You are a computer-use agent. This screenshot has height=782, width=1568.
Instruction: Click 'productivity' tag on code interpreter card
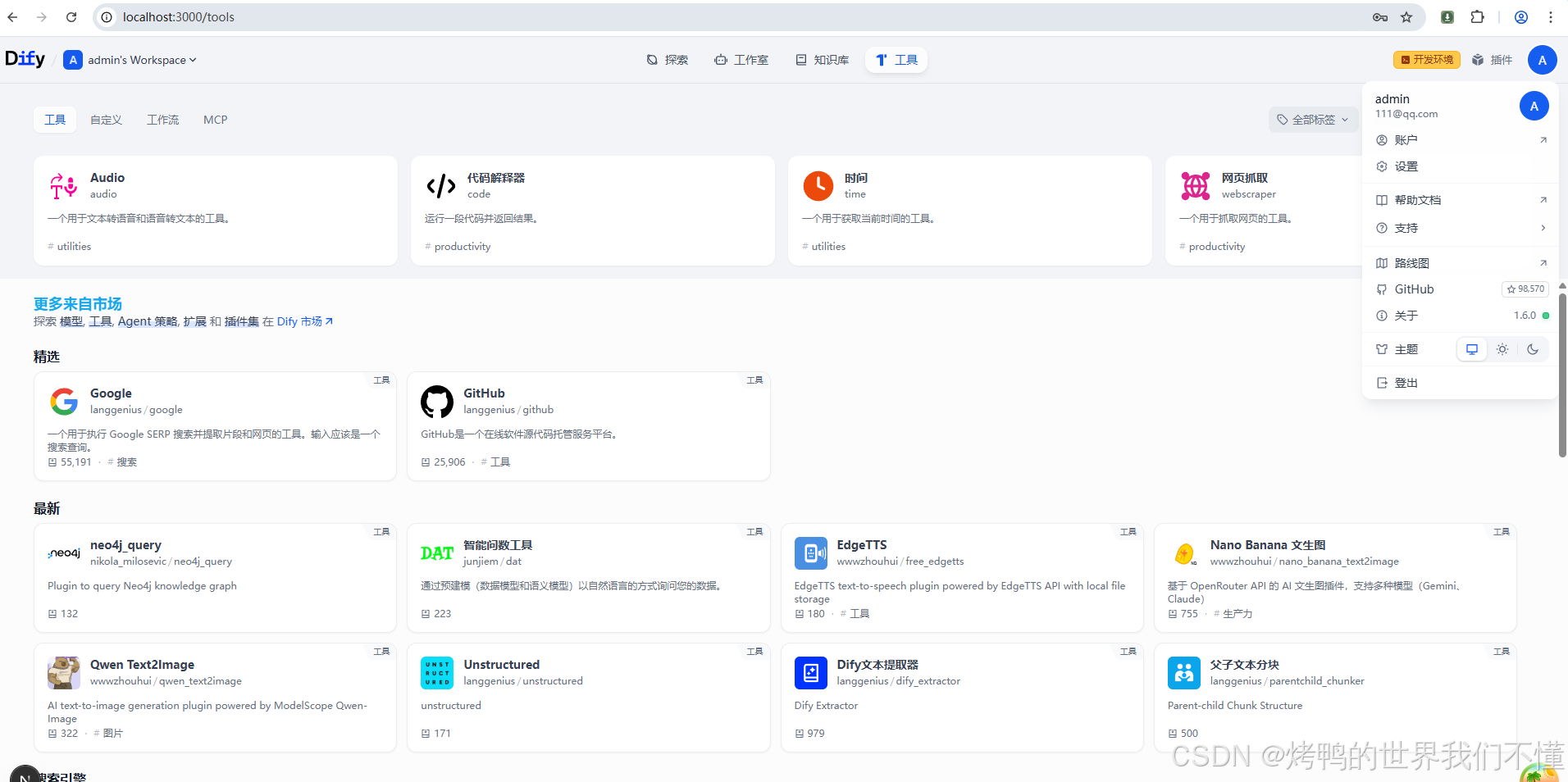click(x=463, y=247)
